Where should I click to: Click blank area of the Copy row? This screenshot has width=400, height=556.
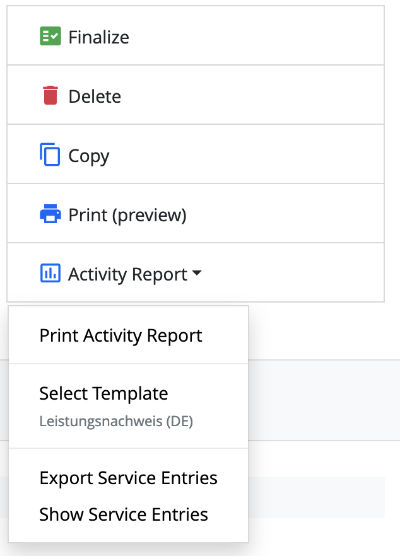coord(246,154)
